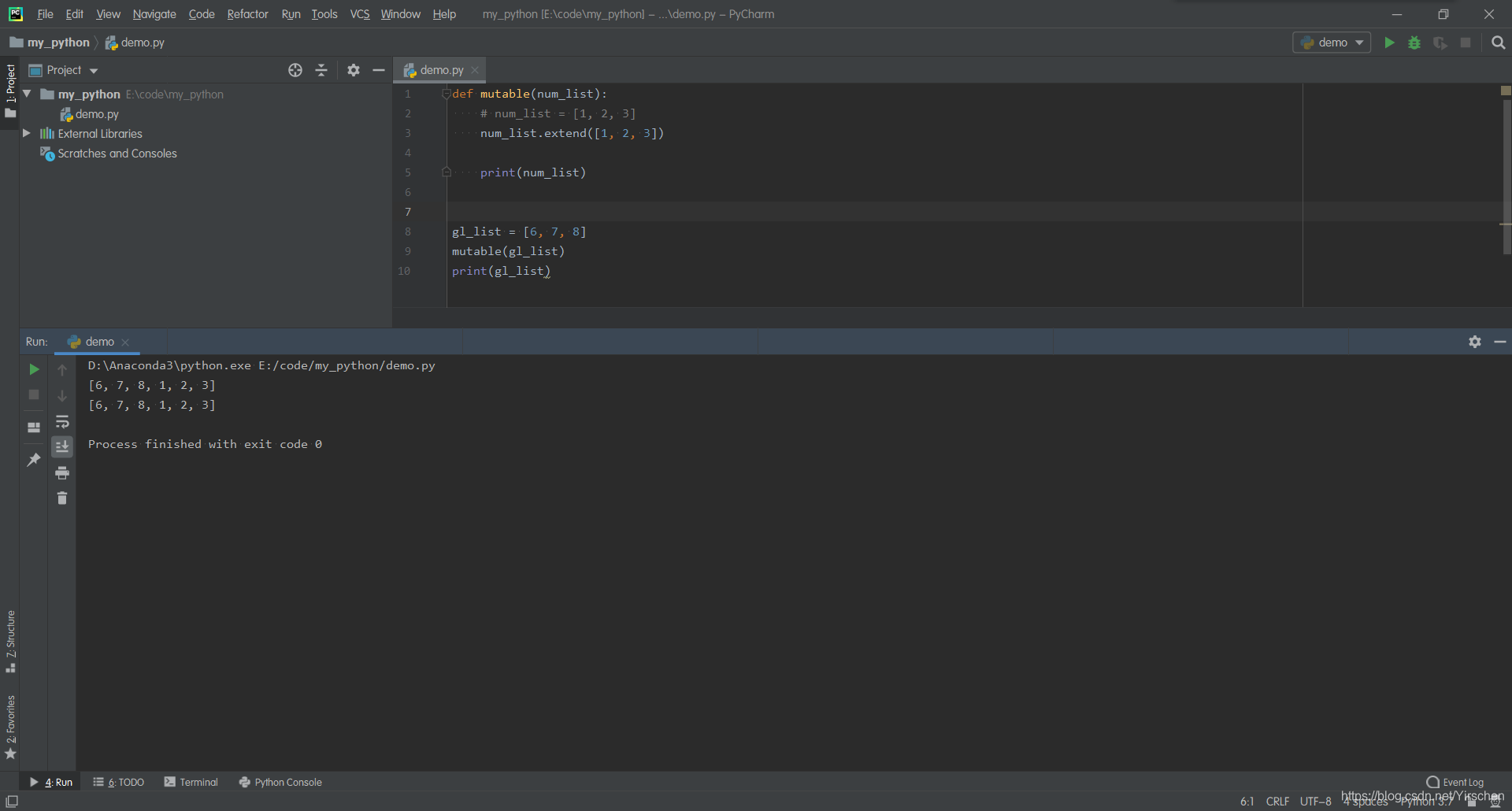Hide the Project tool window

pyautogui.click(x=379, y=70)
